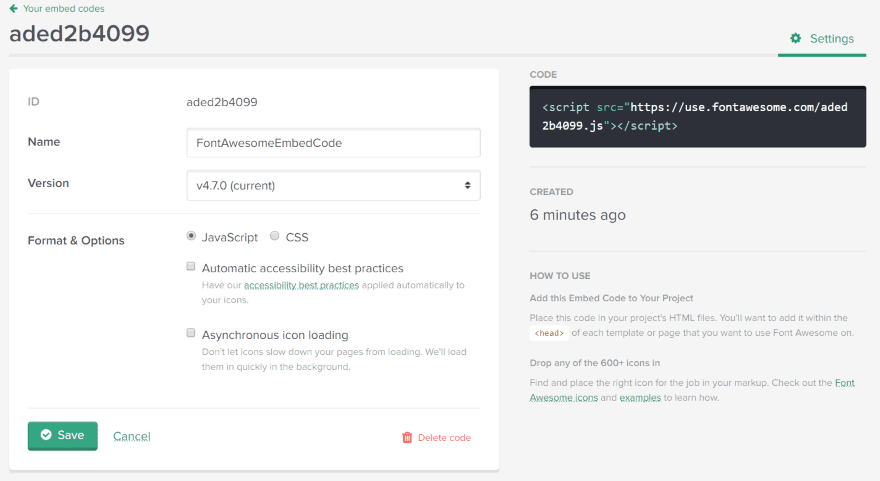Viewport: 880px width, 481px height.
Task: Select the JavaScript format radio button
Action: pyautogui.click(x=191, y=237)
